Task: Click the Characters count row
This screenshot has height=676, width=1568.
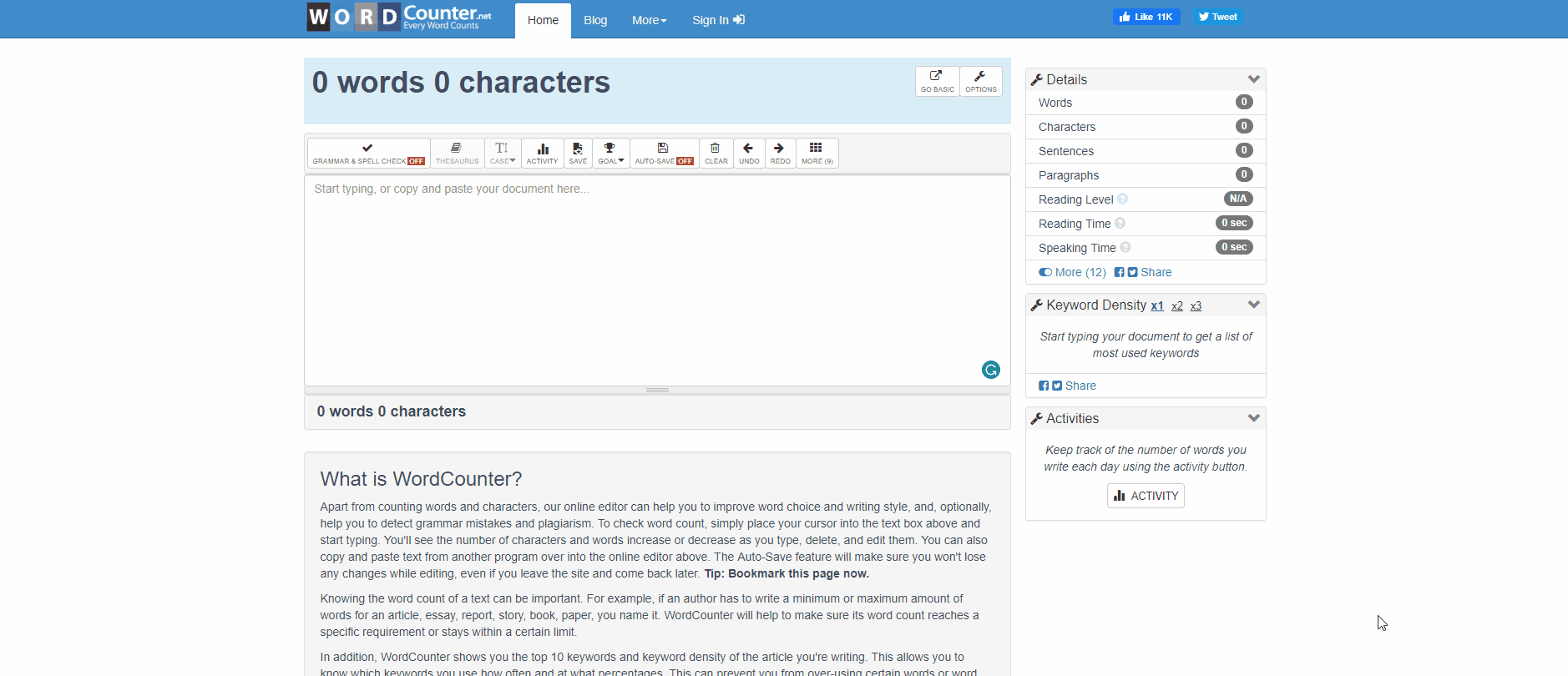Action: [1146, 127]
